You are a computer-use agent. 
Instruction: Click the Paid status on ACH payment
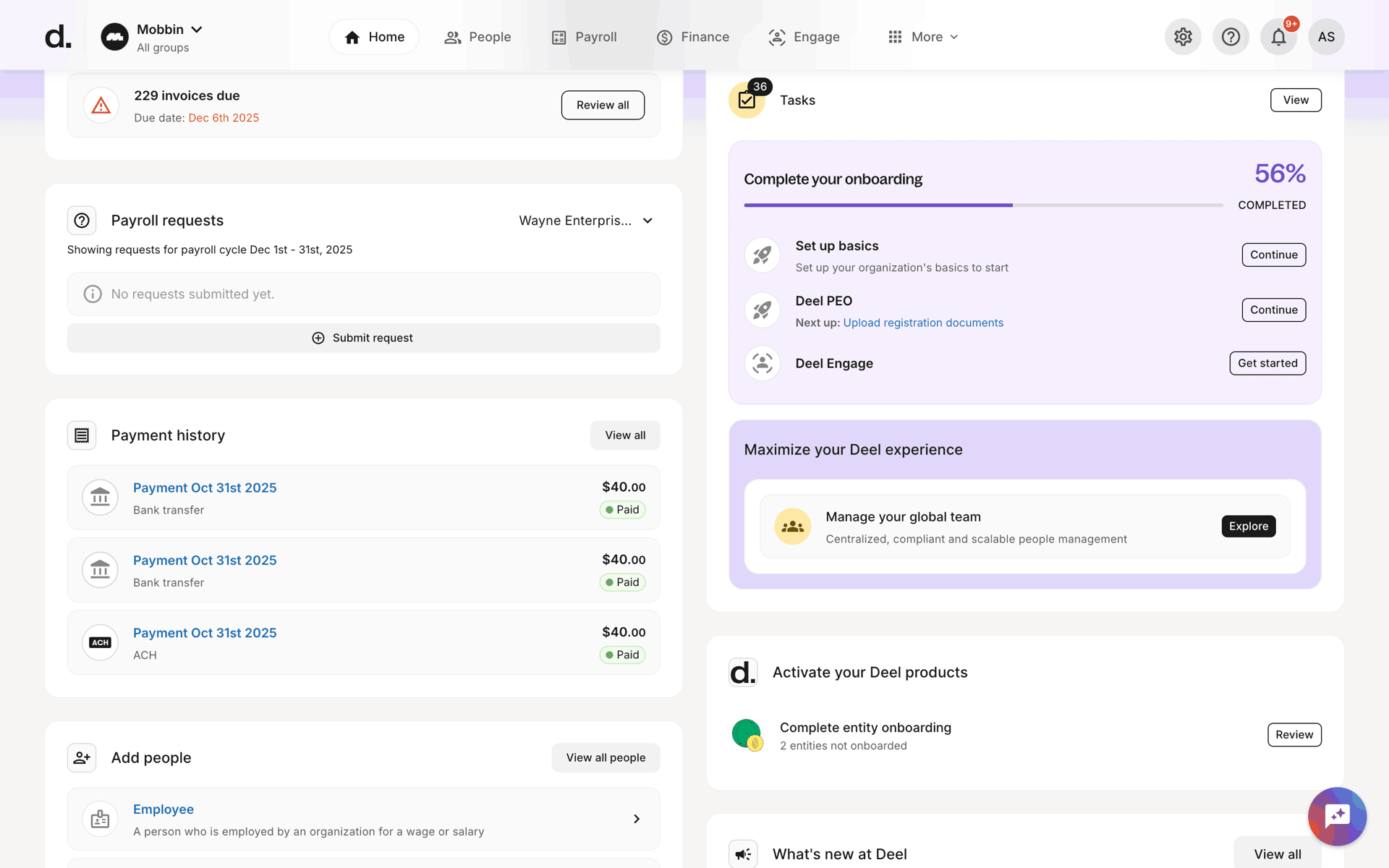pyautogui.click(x=622, y=655)
